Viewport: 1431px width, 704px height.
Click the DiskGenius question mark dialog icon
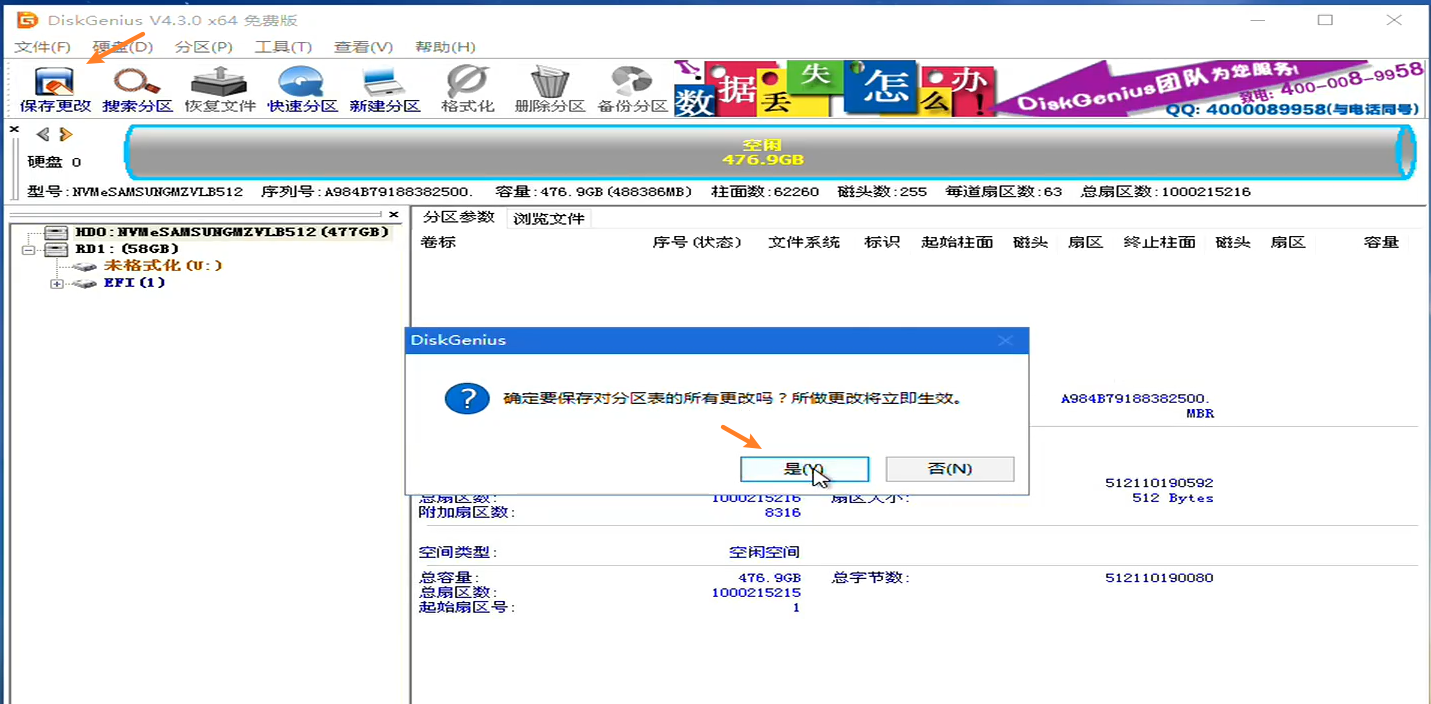click(x=467, y=398)
